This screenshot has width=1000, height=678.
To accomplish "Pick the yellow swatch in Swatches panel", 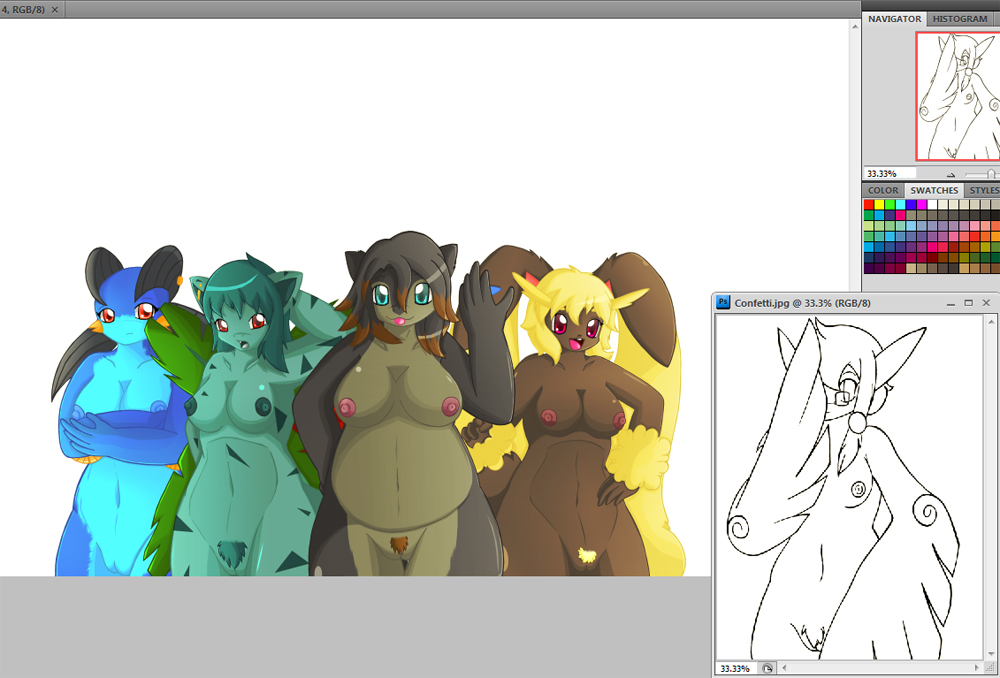I will coord(880,204).
